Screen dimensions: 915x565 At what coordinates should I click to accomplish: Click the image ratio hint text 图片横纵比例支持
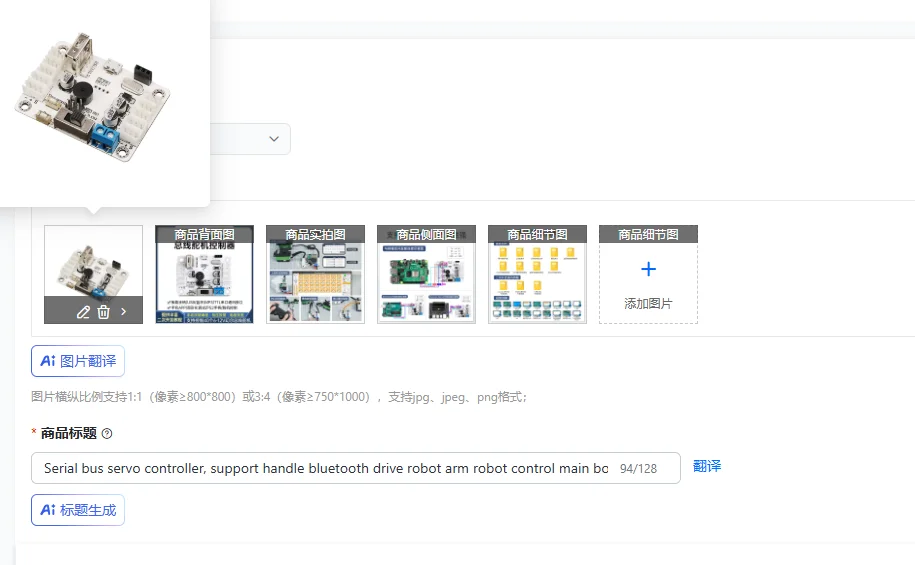(x=279, y=397)
